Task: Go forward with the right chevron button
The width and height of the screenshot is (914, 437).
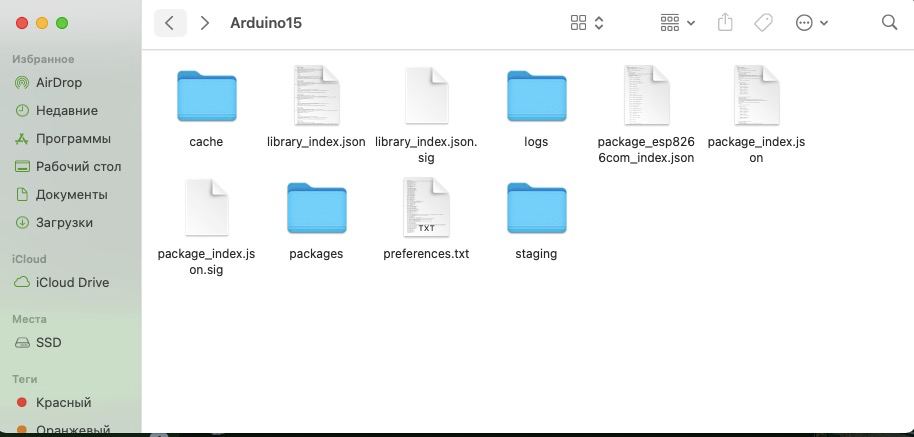Action: [205, 23]
